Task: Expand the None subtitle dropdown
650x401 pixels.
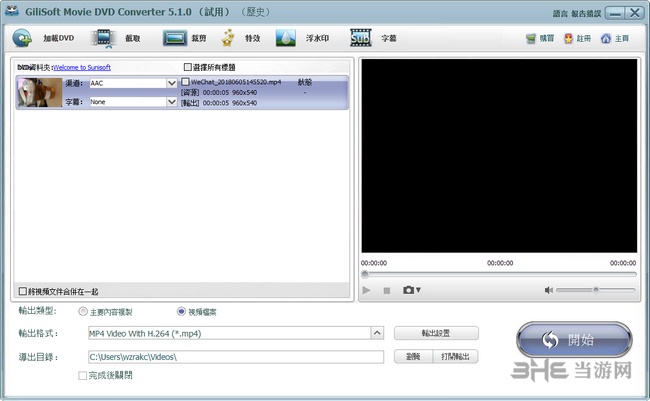Action: coord(172,102)
